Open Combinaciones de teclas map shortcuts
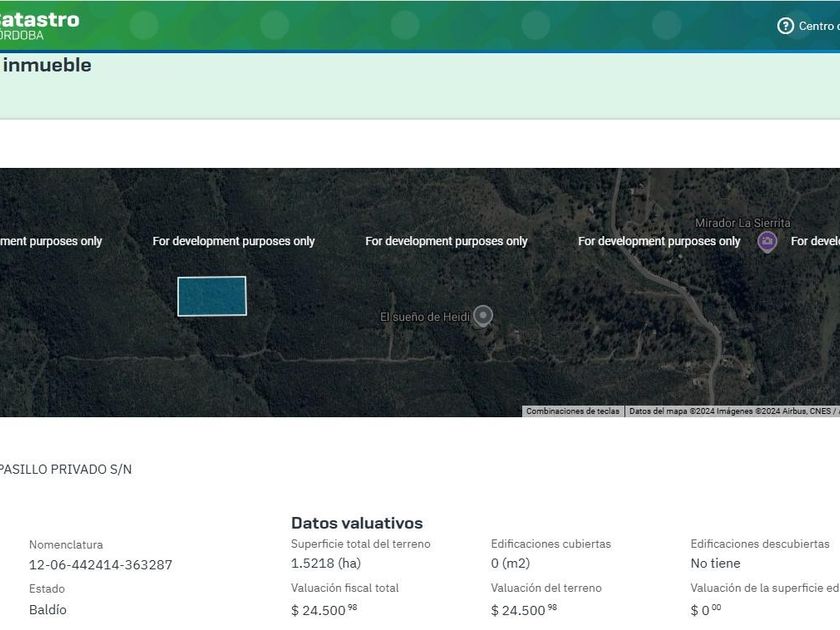 point(573,411)
